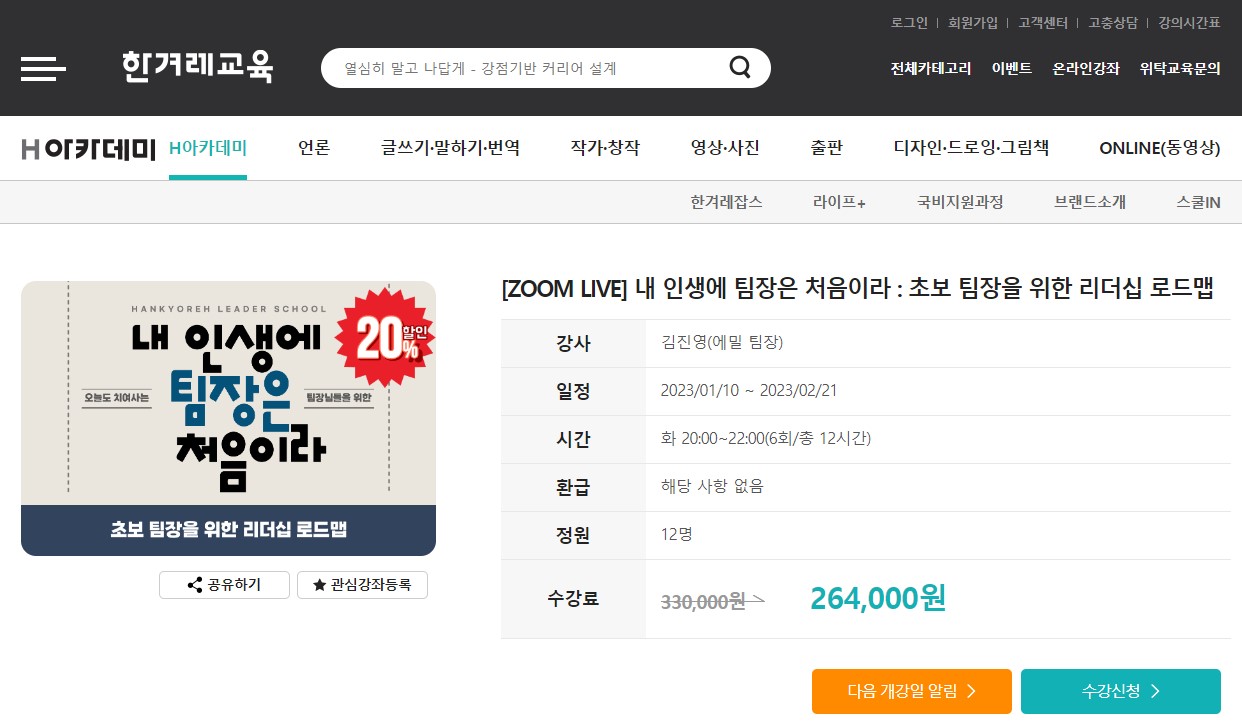
Task: Click the H아카데미 logo
Action: point(89,149)
